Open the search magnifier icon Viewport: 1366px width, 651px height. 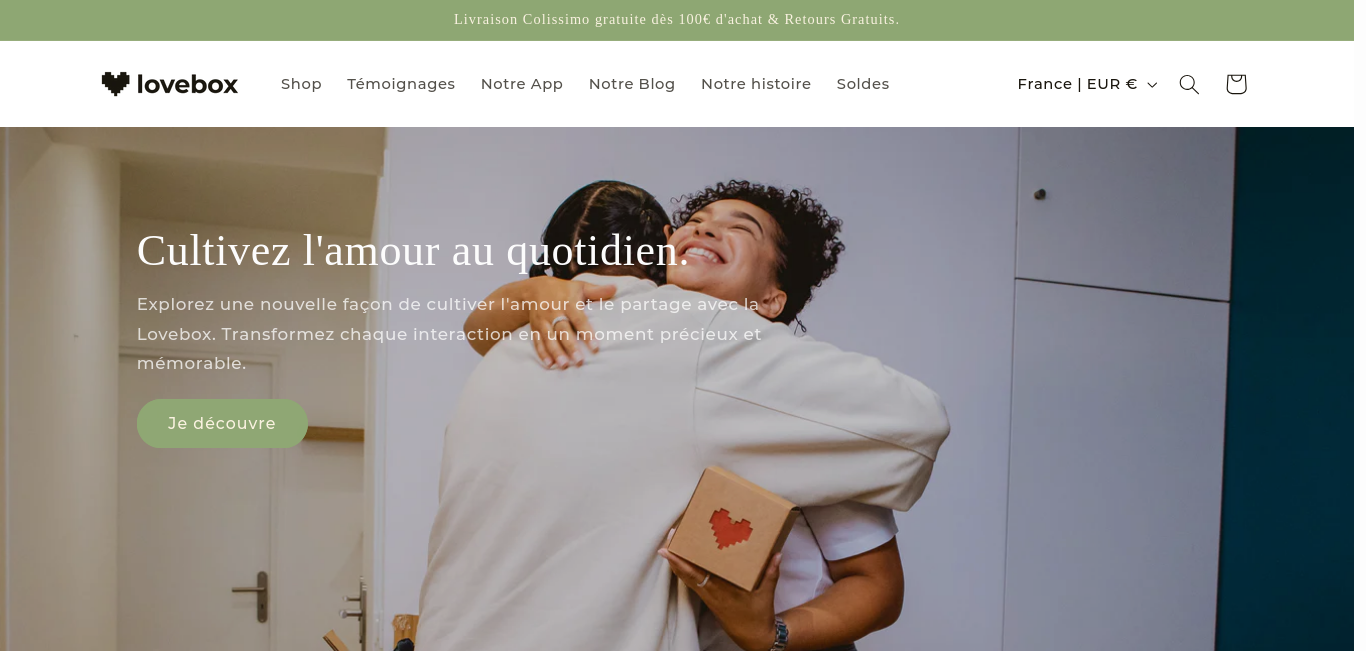(1189, 84)
